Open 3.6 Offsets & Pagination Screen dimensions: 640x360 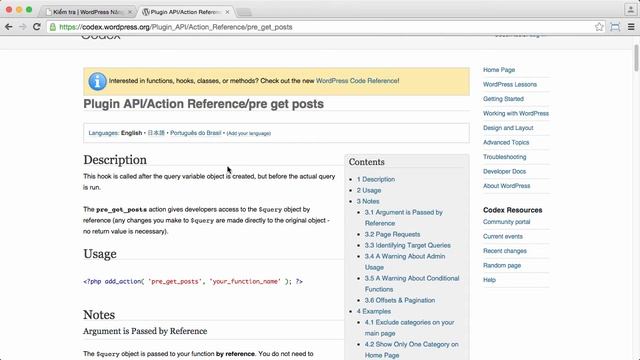pos(400,300)
